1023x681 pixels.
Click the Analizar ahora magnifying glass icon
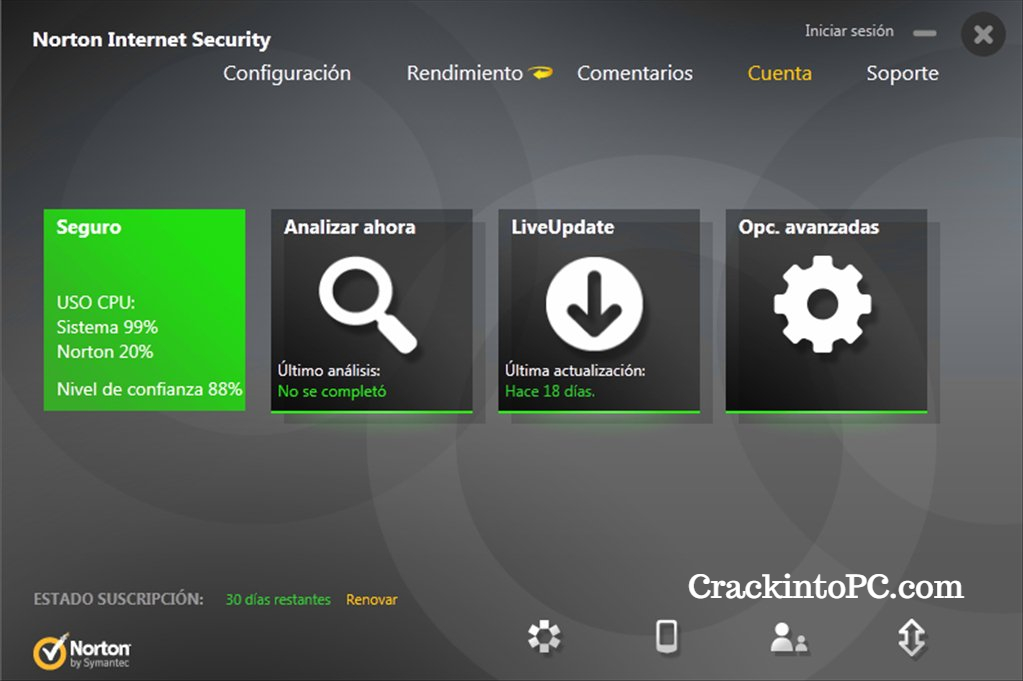[x=367, y=305]
